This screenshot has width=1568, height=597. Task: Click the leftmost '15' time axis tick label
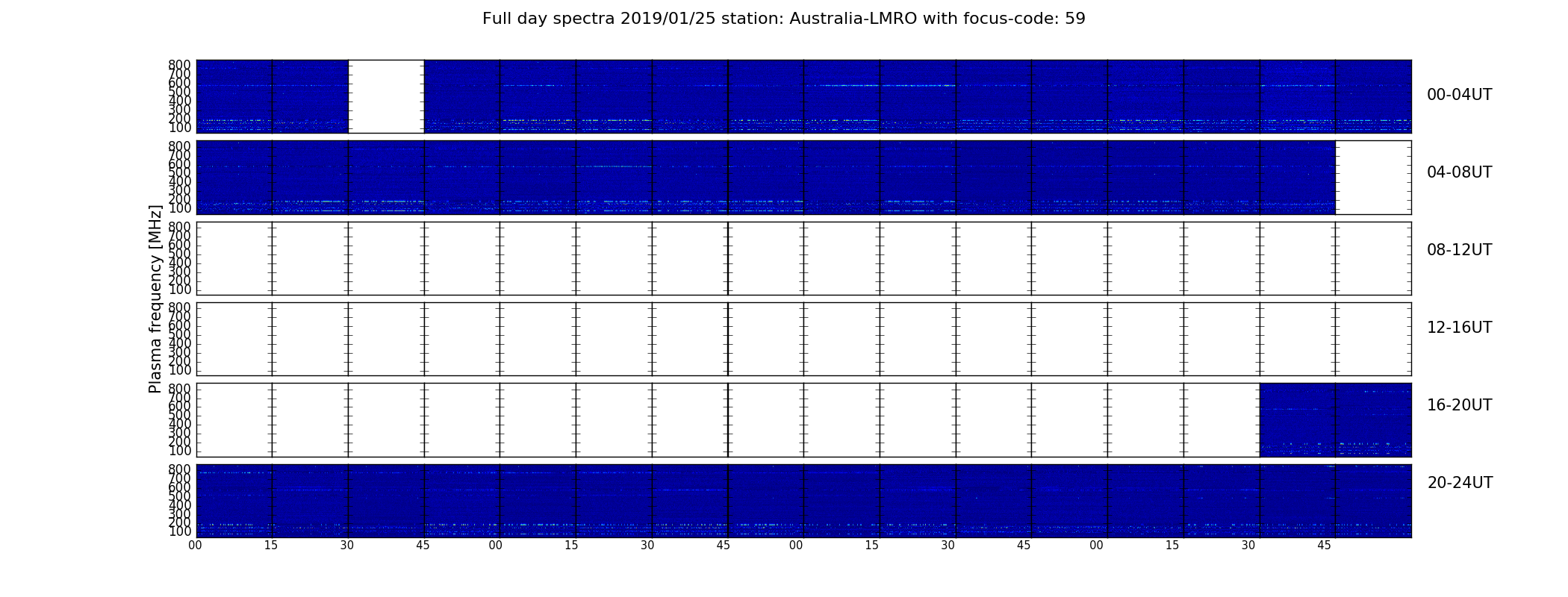[x=271, y=546]
